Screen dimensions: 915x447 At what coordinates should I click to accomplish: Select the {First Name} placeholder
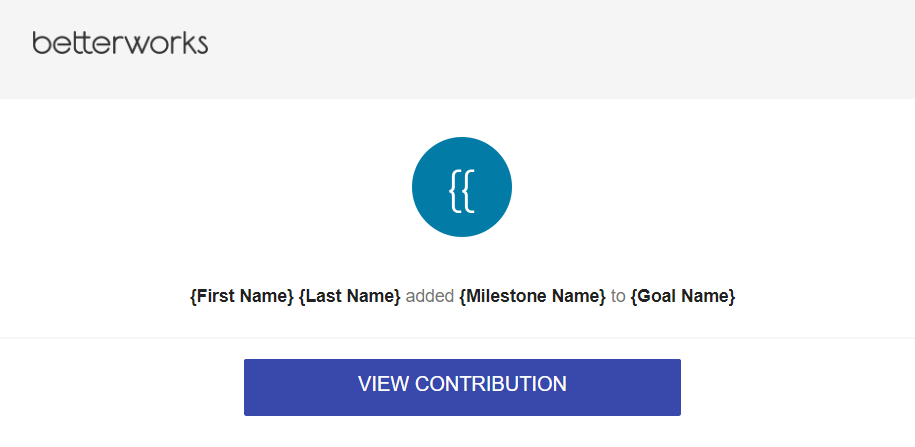(x=242, y=296)
